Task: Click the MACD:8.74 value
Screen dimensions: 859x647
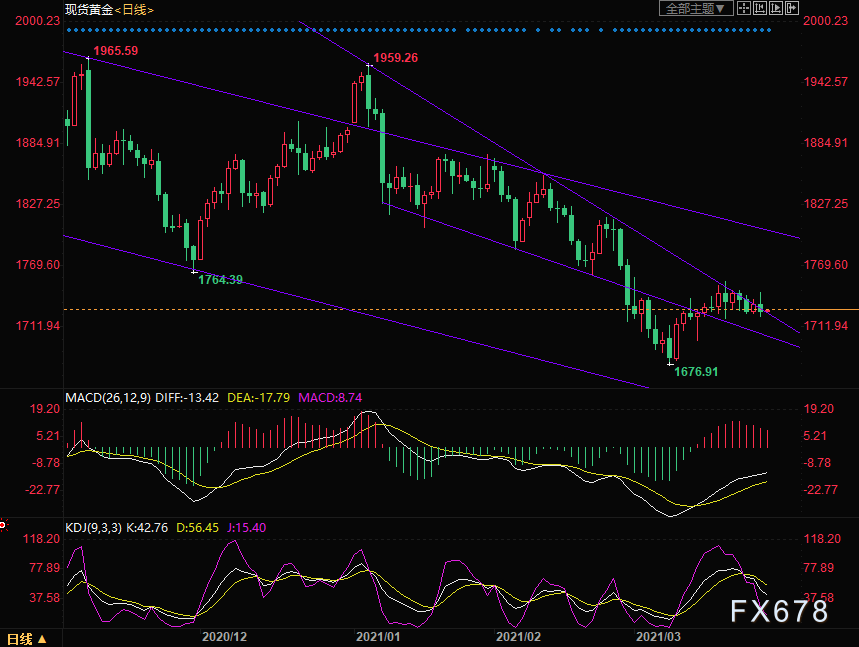Action: coord(330,398)
